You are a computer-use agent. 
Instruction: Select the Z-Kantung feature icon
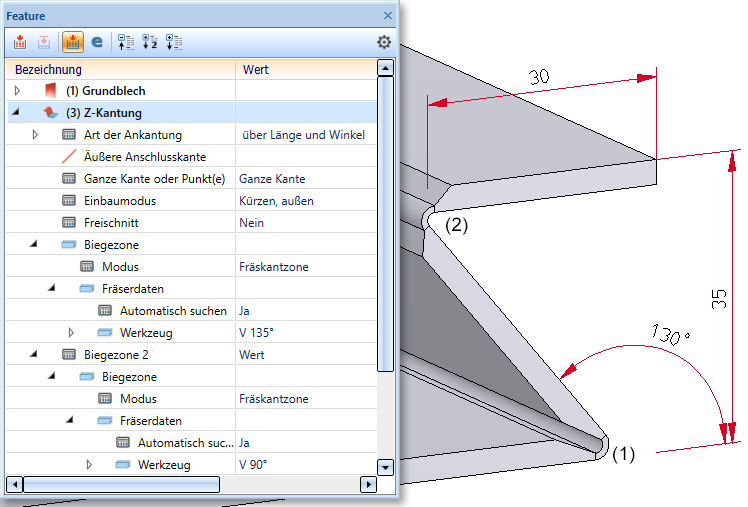[50, 113]
